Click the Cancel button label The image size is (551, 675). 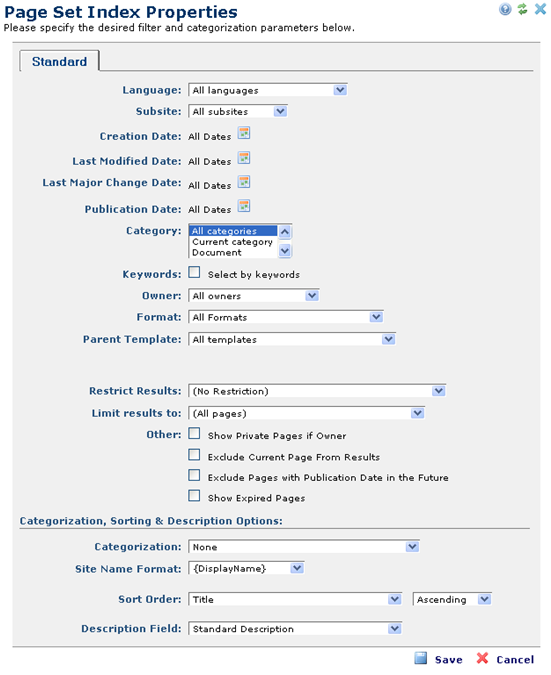coord(515,660)
